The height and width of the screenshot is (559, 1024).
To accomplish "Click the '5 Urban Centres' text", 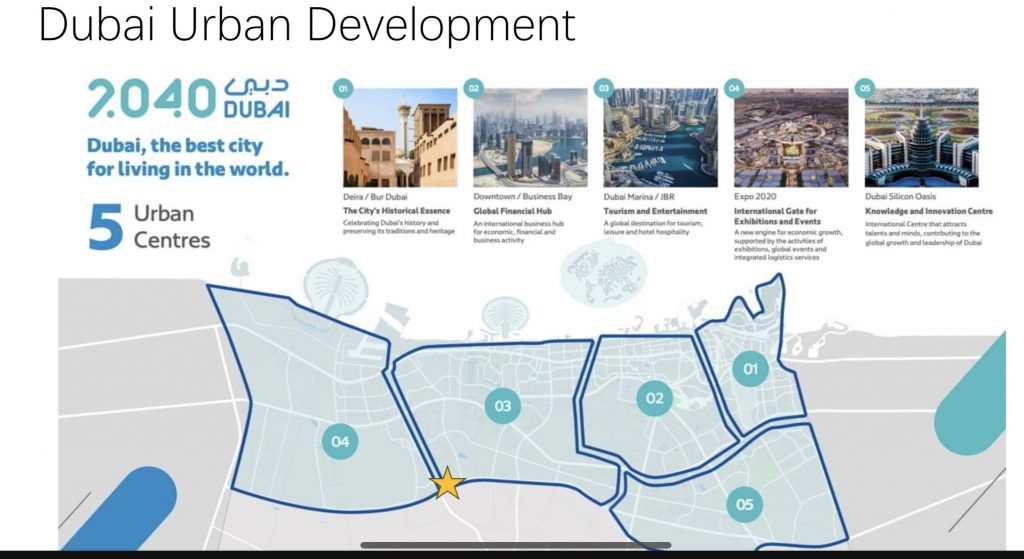I will pyautogui.click(x=150, y=227).
